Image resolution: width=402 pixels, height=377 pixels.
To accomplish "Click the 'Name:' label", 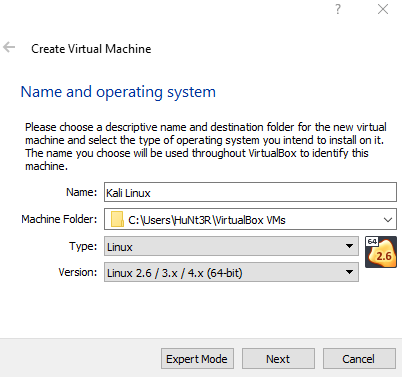I will pos(81,192).
